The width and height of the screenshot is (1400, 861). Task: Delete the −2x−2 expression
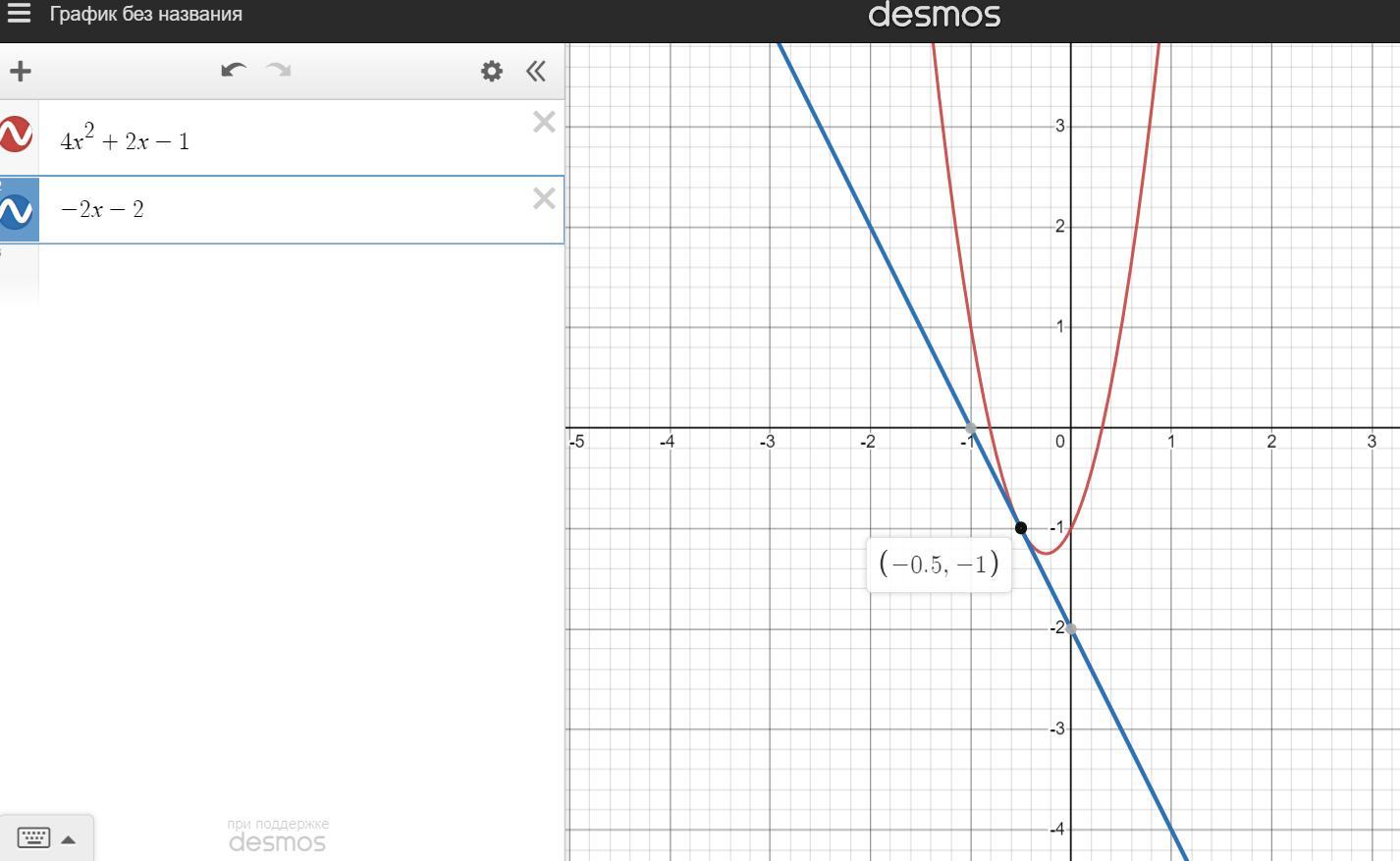tap(544, 199)
